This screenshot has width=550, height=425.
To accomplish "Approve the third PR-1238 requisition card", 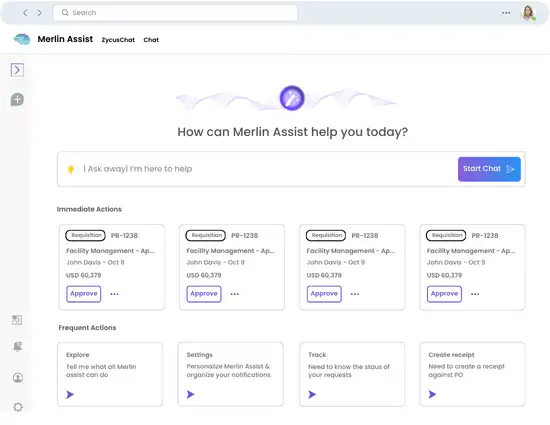I will pyautogui.click(x=324, y=294).
